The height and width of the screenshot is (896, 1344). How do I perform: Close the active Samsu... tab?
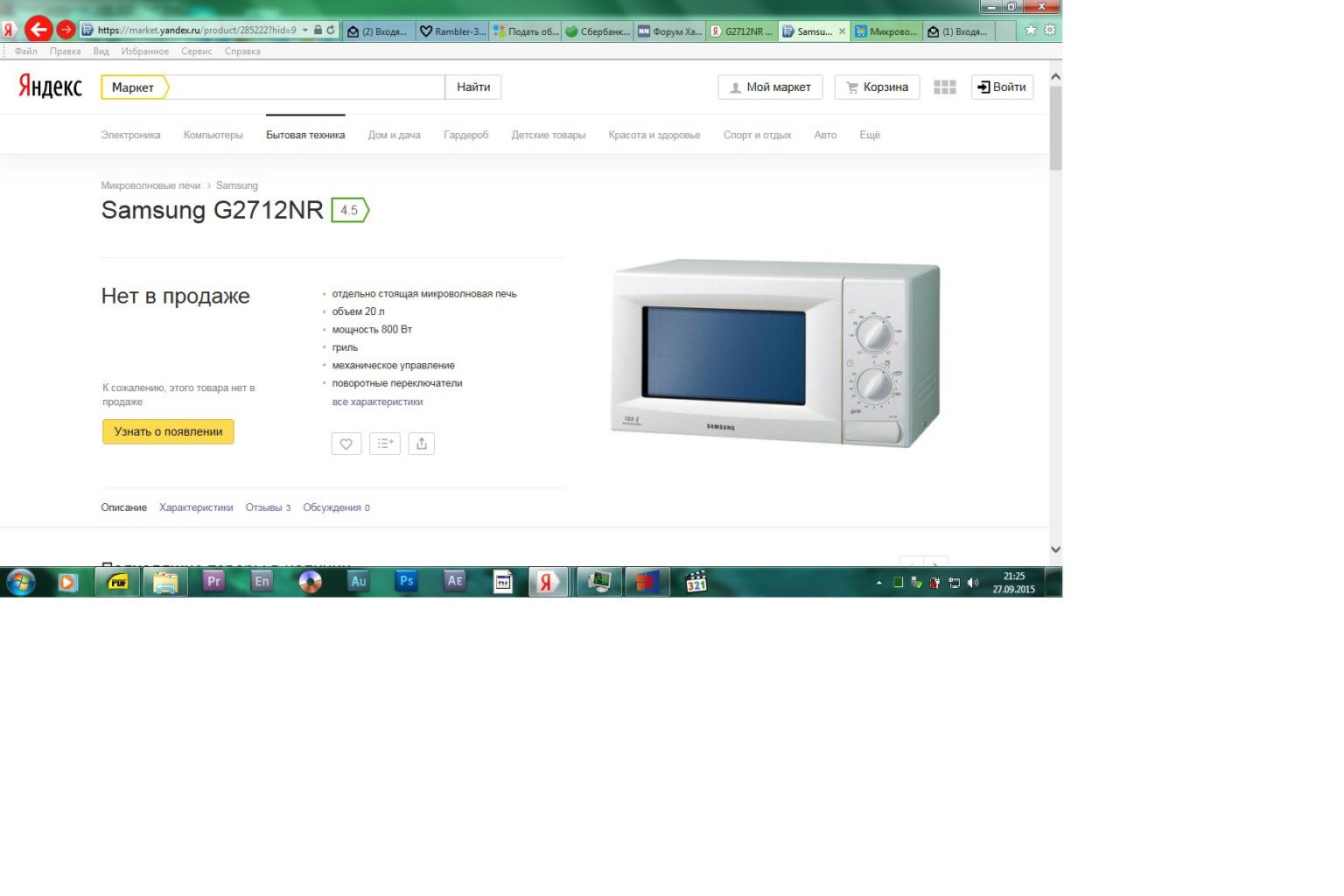843,31
